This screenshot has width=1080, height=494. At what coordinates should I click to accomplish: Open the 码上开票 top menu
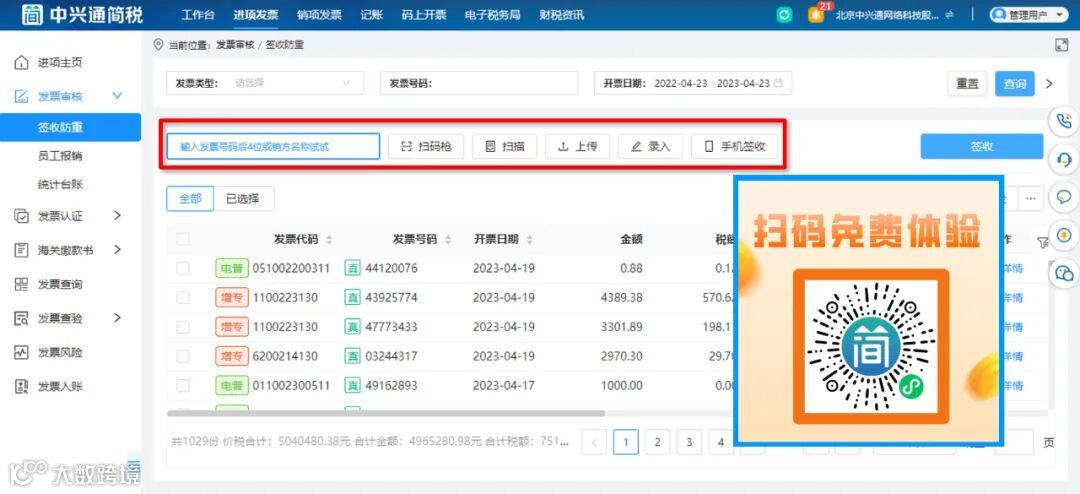tap(424, 15)
